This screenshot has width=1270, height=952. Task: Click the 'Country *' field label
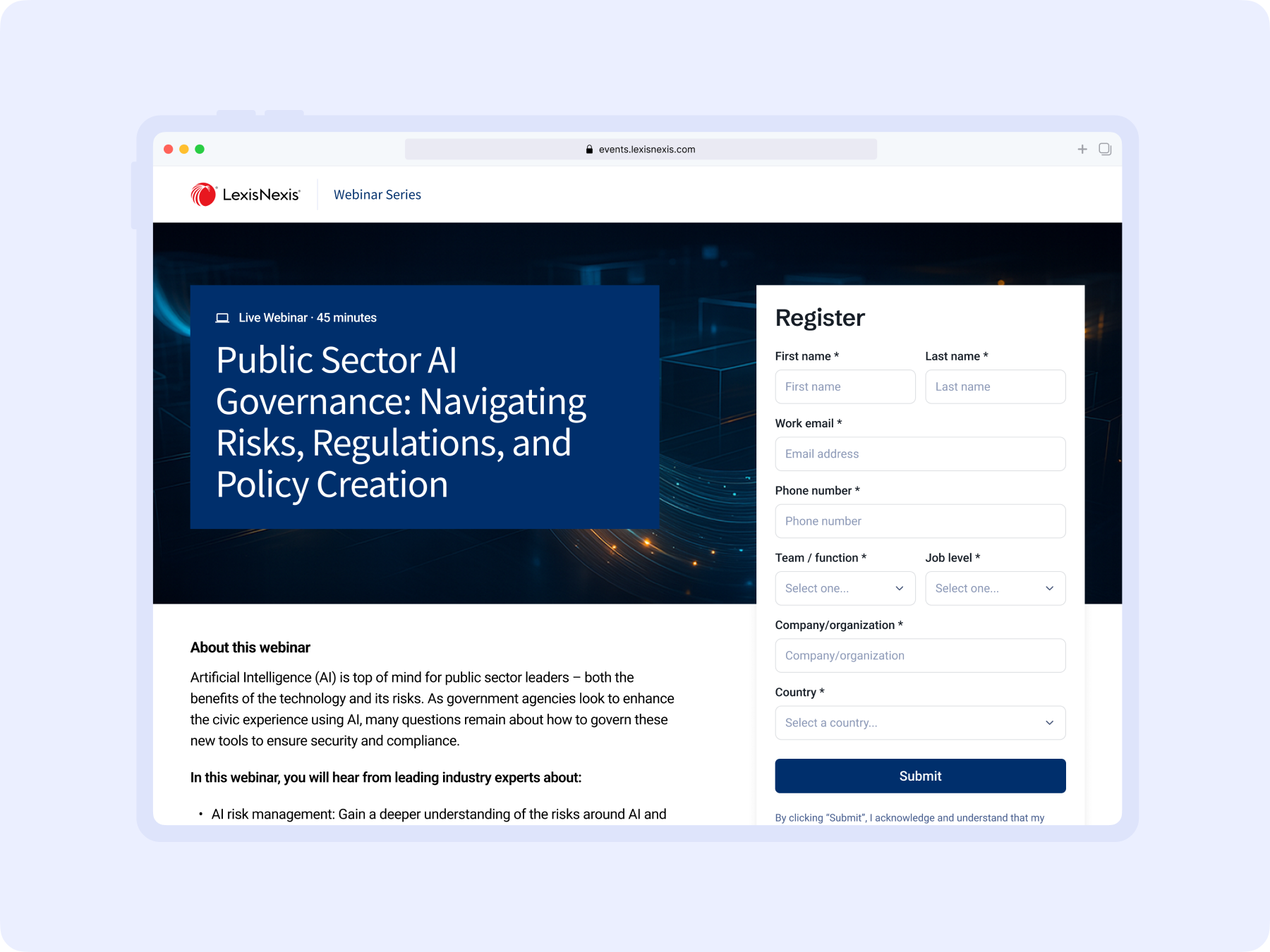[800, 692]
